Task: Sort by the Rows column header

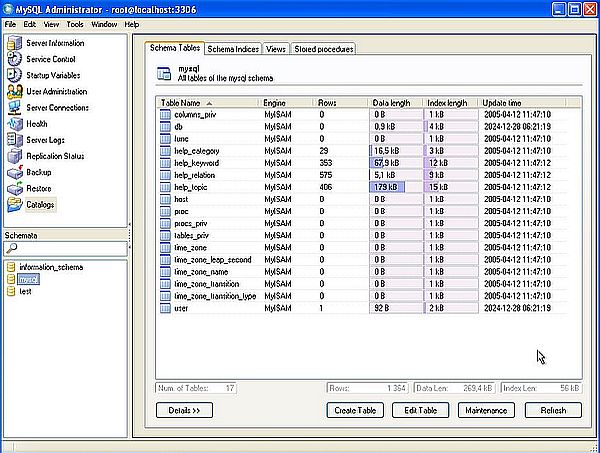Action: pyautogui.click(x=341, y=103)
